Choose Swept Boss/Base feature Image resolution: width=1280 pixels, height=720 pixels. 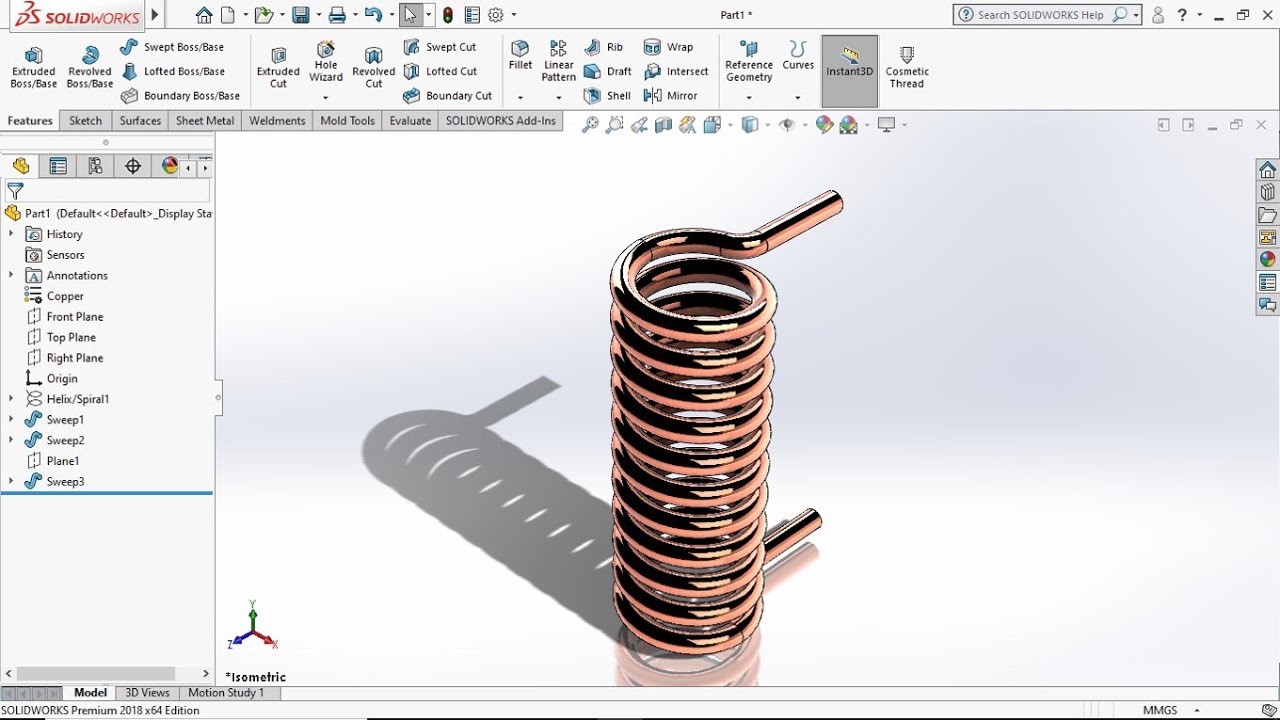point(172,47)
